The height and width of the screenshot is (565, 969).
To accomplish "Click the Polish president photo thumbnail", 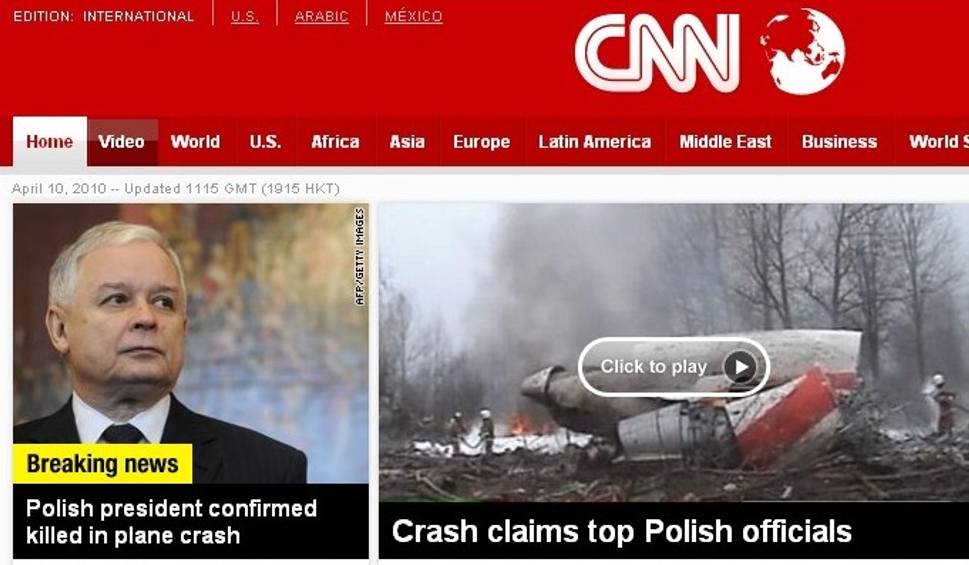I will click(190, 343).
